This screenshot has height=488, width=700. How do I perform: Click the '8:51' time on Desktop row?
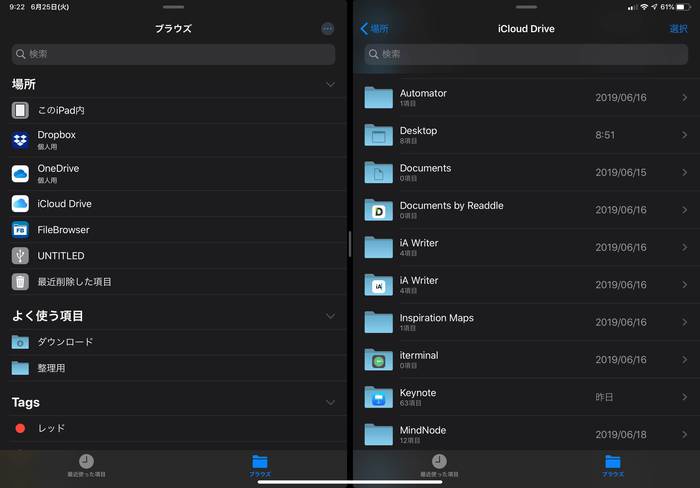(605, 135)
